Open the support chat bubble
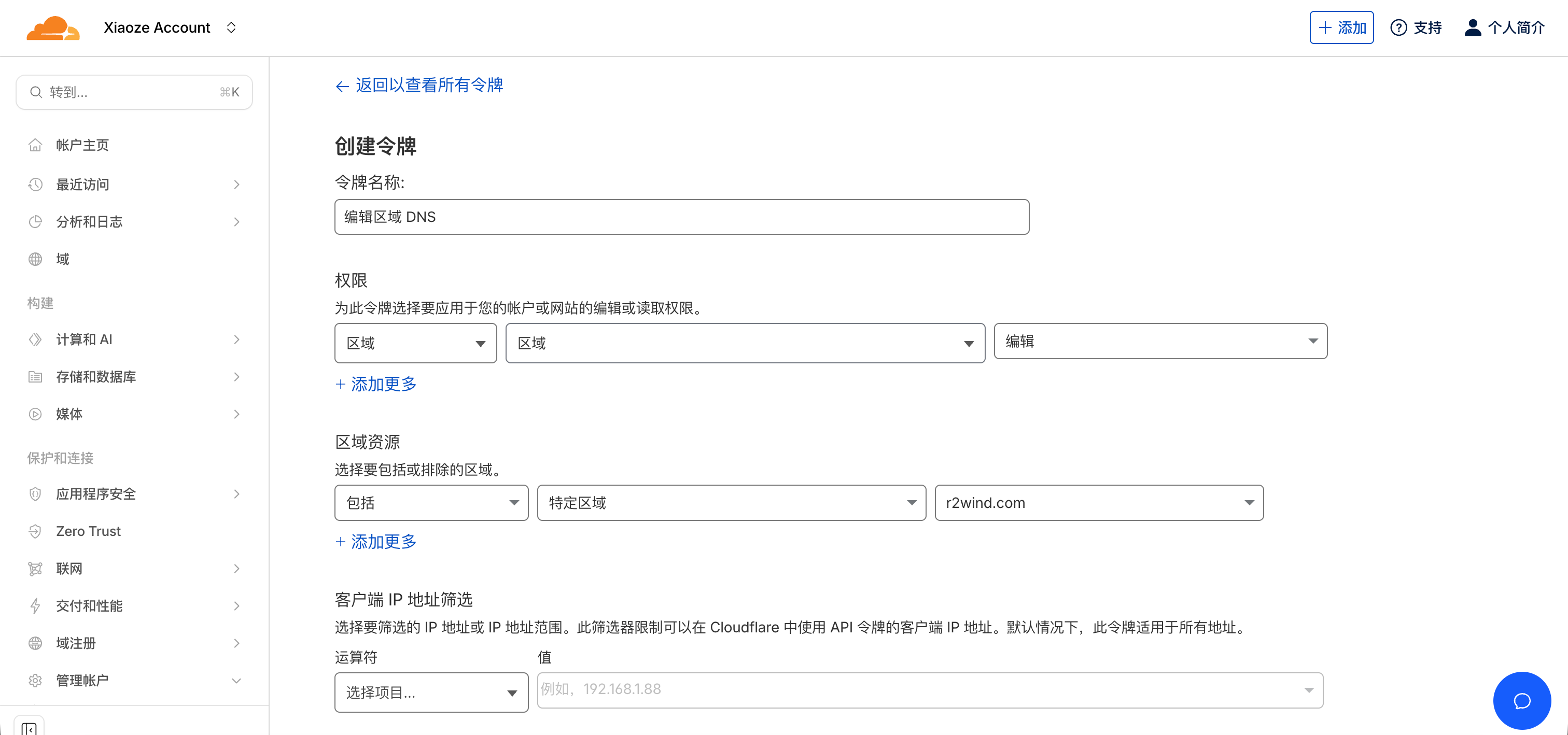Image resolution: width=1568 pixels, height=735 pixels. point(1521,700)
